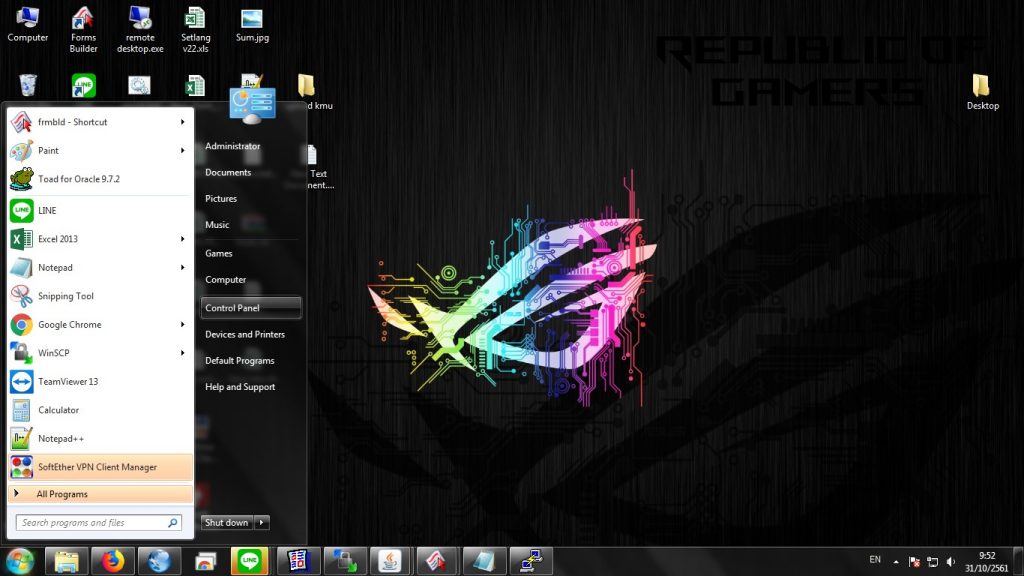Open Windows Explorer from the taskbar
Screen dimensions: 1024x576
coord(66,561)
